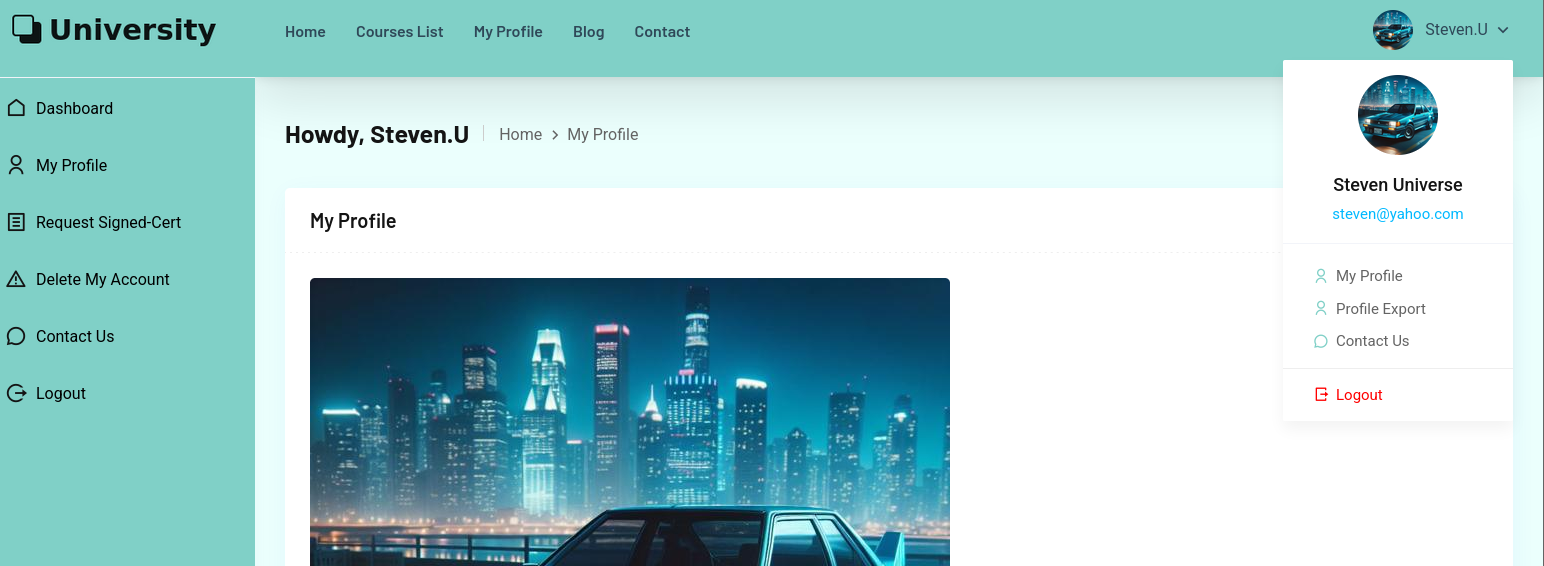The image size is (1544, 566).
Task: Go to Contact in top navigation
Action: point(662,32)
